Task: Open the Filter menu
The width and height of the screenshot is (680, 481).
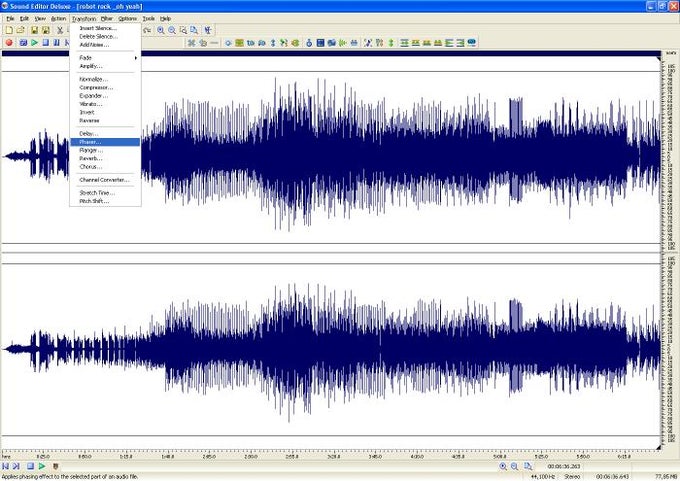Action: (x=107, y=19)
